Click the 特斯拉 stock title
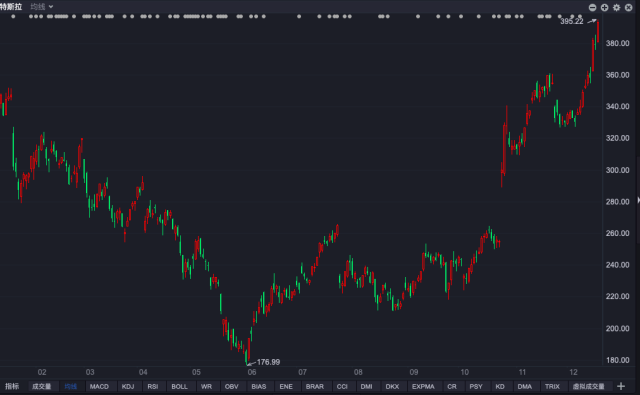Image resolution: width=640 pixels, height=395 pixels. [11, 7]
